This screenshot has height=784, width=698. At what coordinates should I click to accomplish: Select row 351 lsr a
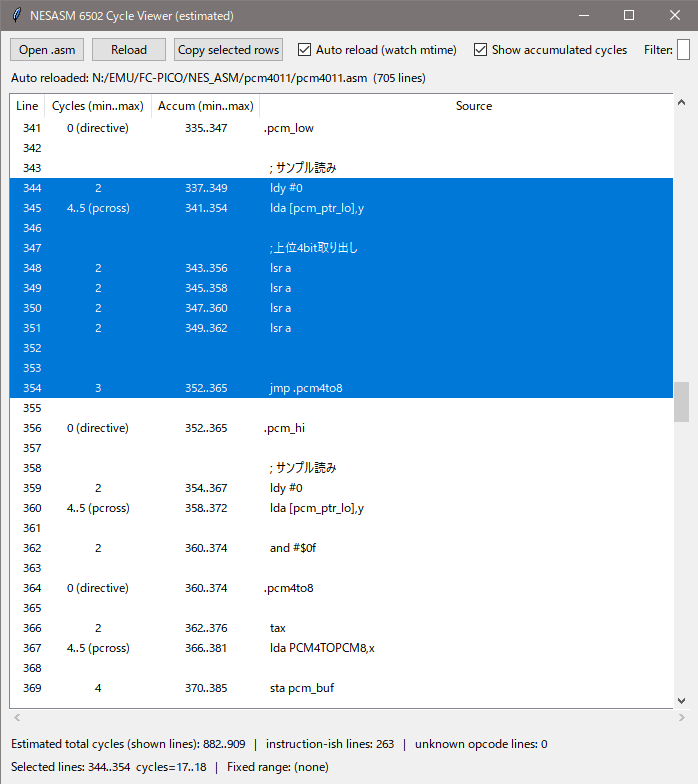(342, 328)
